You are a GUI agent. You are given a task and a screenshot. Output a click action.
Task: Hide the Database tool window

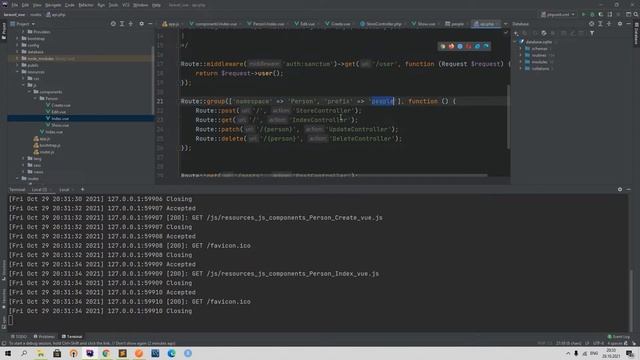(629, 24)
